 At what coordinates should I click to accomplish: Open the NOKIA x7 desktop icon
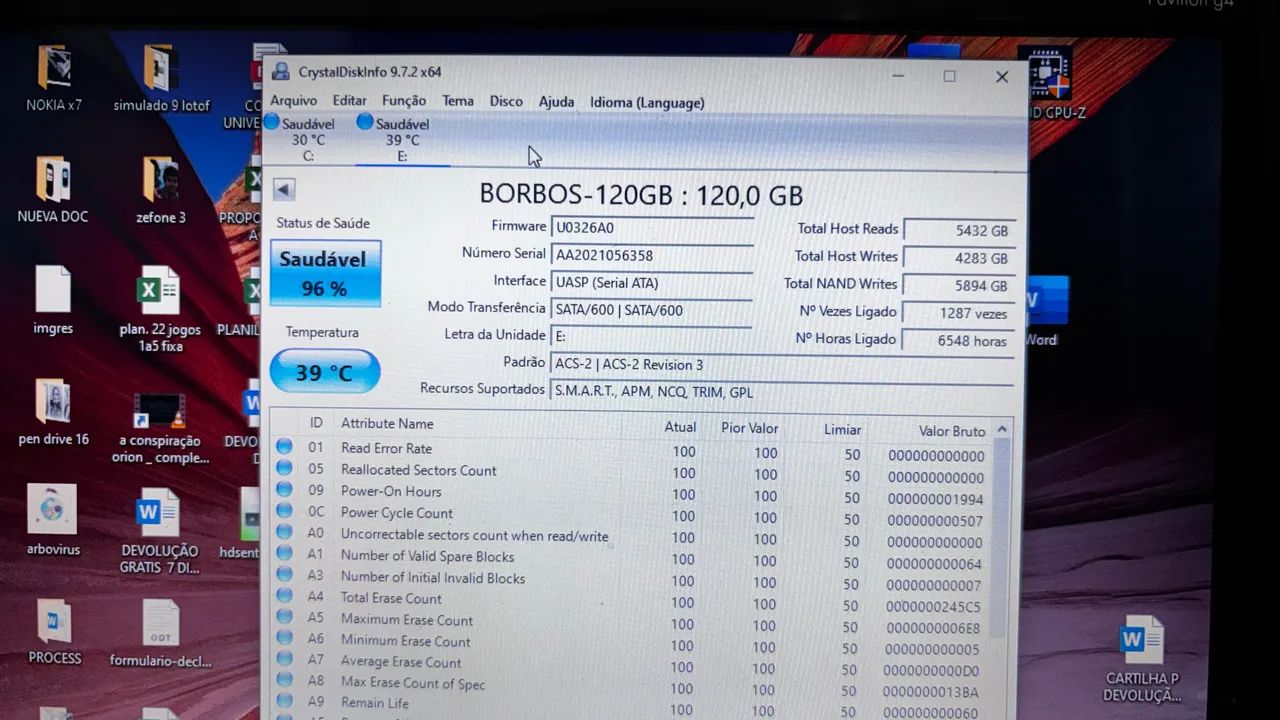[54, 78]
